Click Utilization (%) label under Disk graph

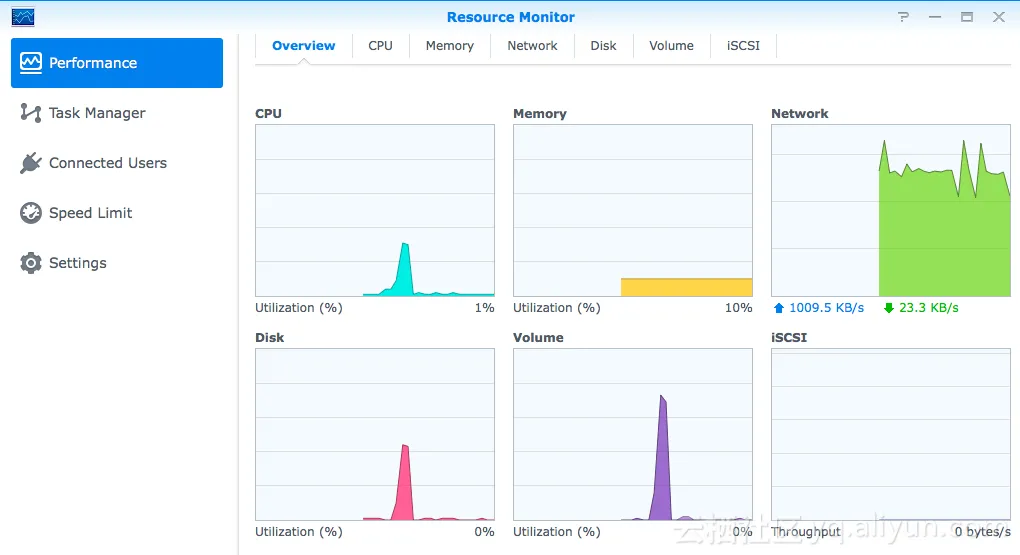(299, 532)
